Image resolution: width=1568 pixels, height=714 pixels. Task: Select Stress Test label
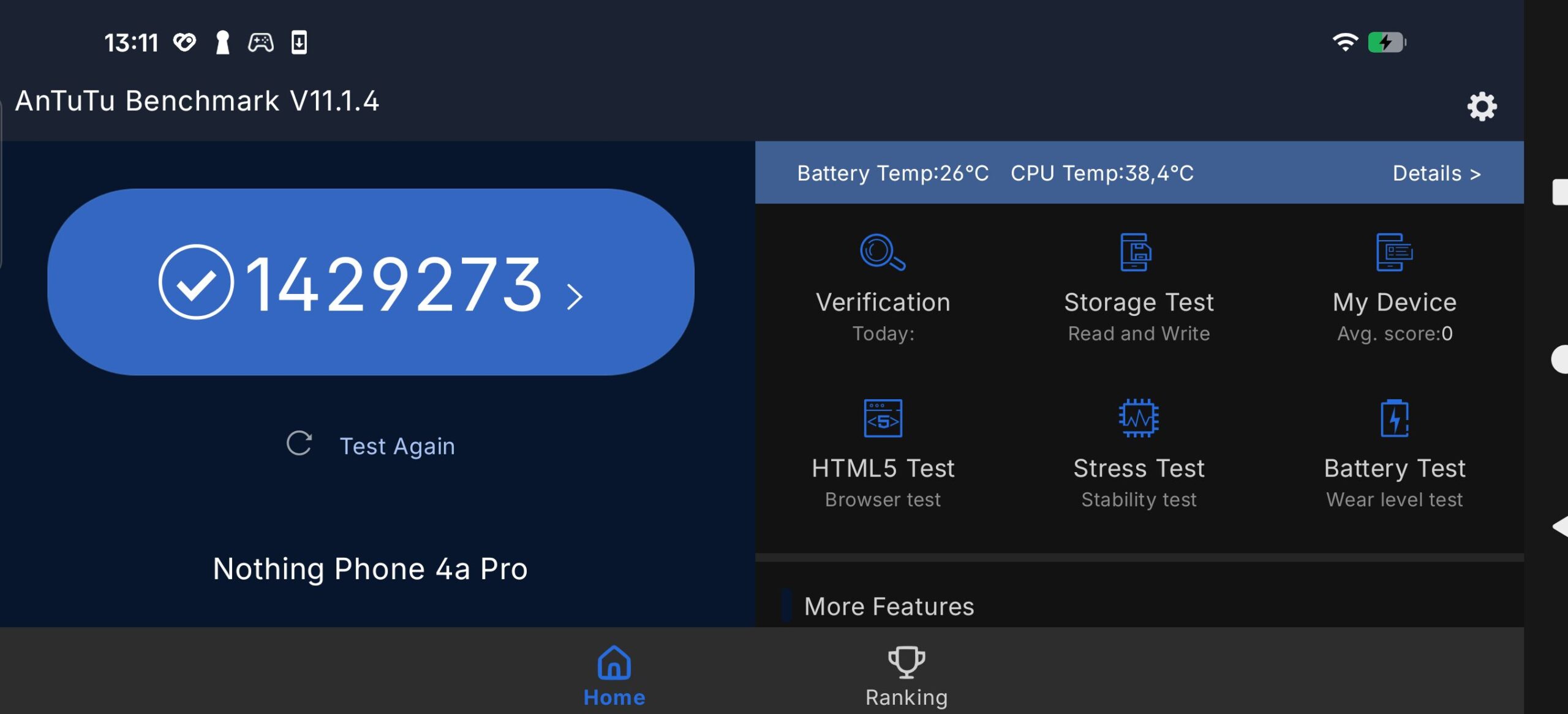pos(1139,468)
